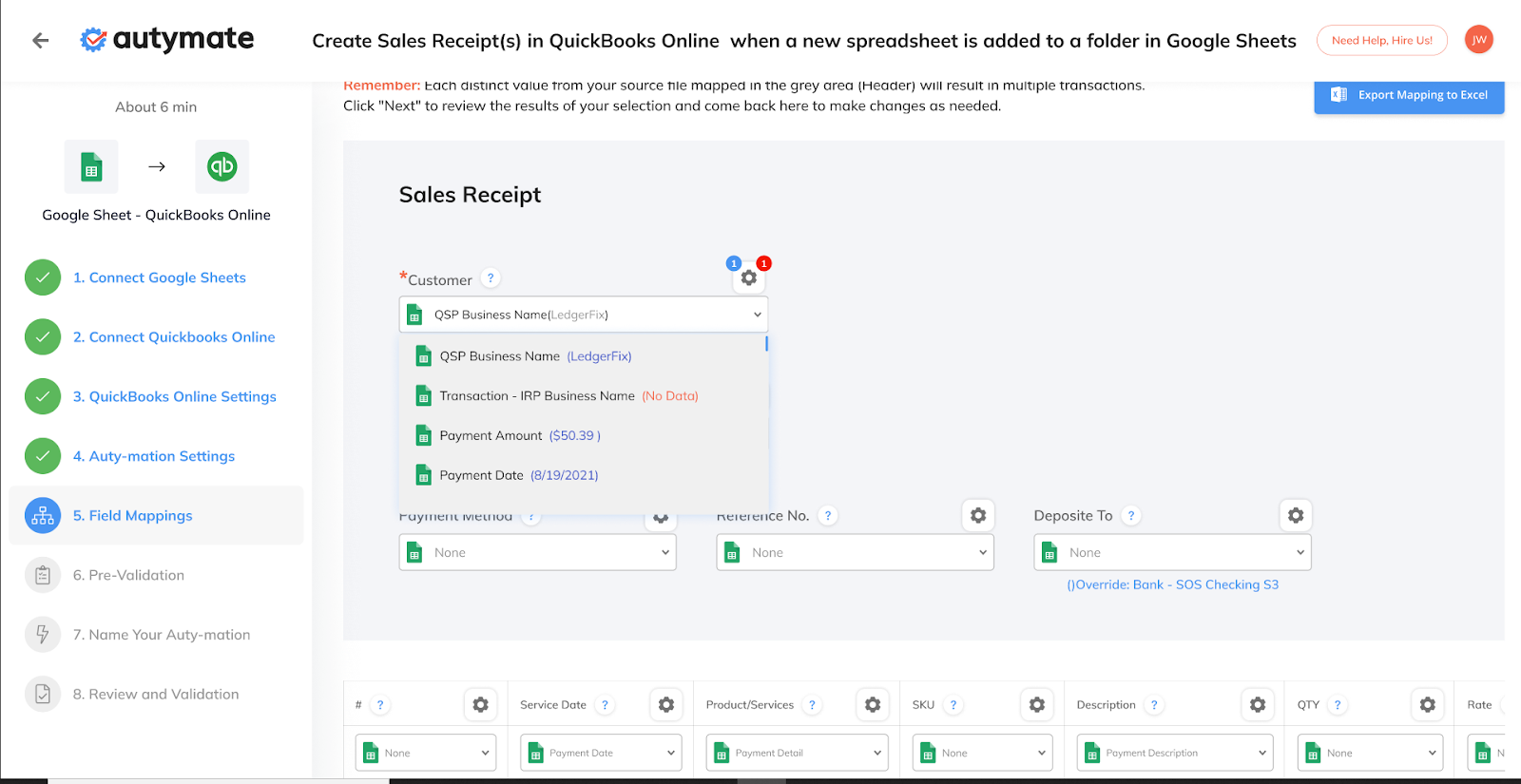Click the Product/Services help icon

coord(812,705)
